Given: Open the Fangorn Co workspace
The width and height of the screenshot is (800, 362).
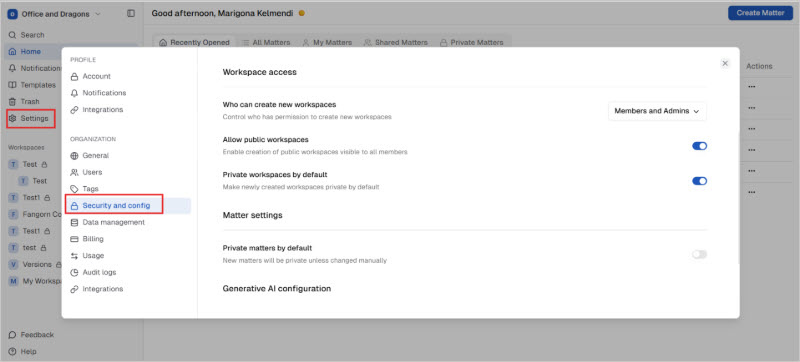Looking at the screenshot, I should [x=36, y=214].
